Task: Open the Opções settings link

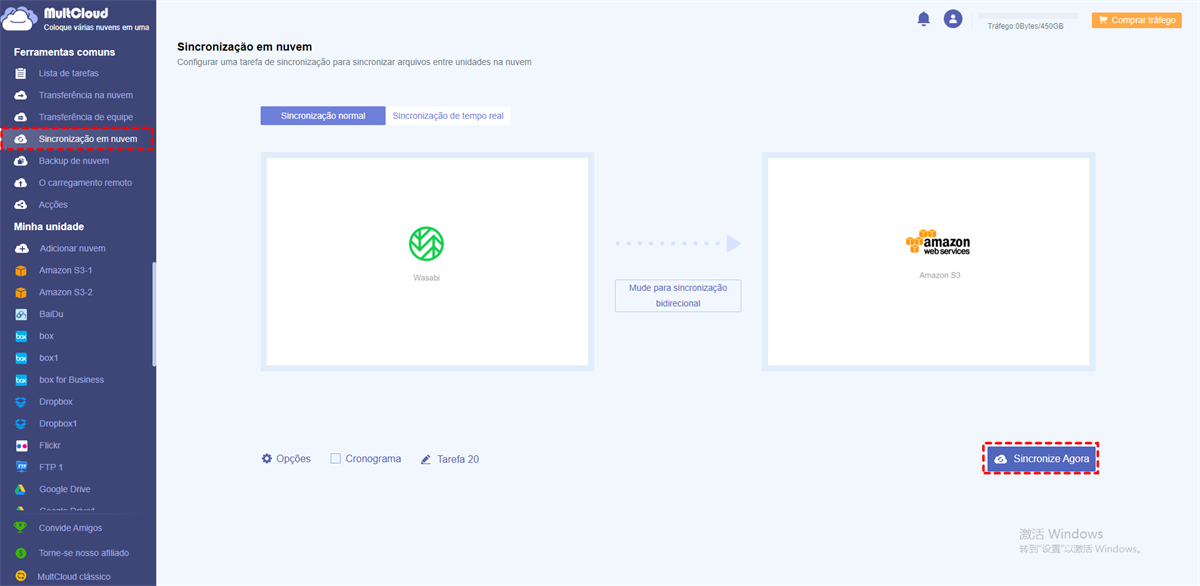Action: 286,459
